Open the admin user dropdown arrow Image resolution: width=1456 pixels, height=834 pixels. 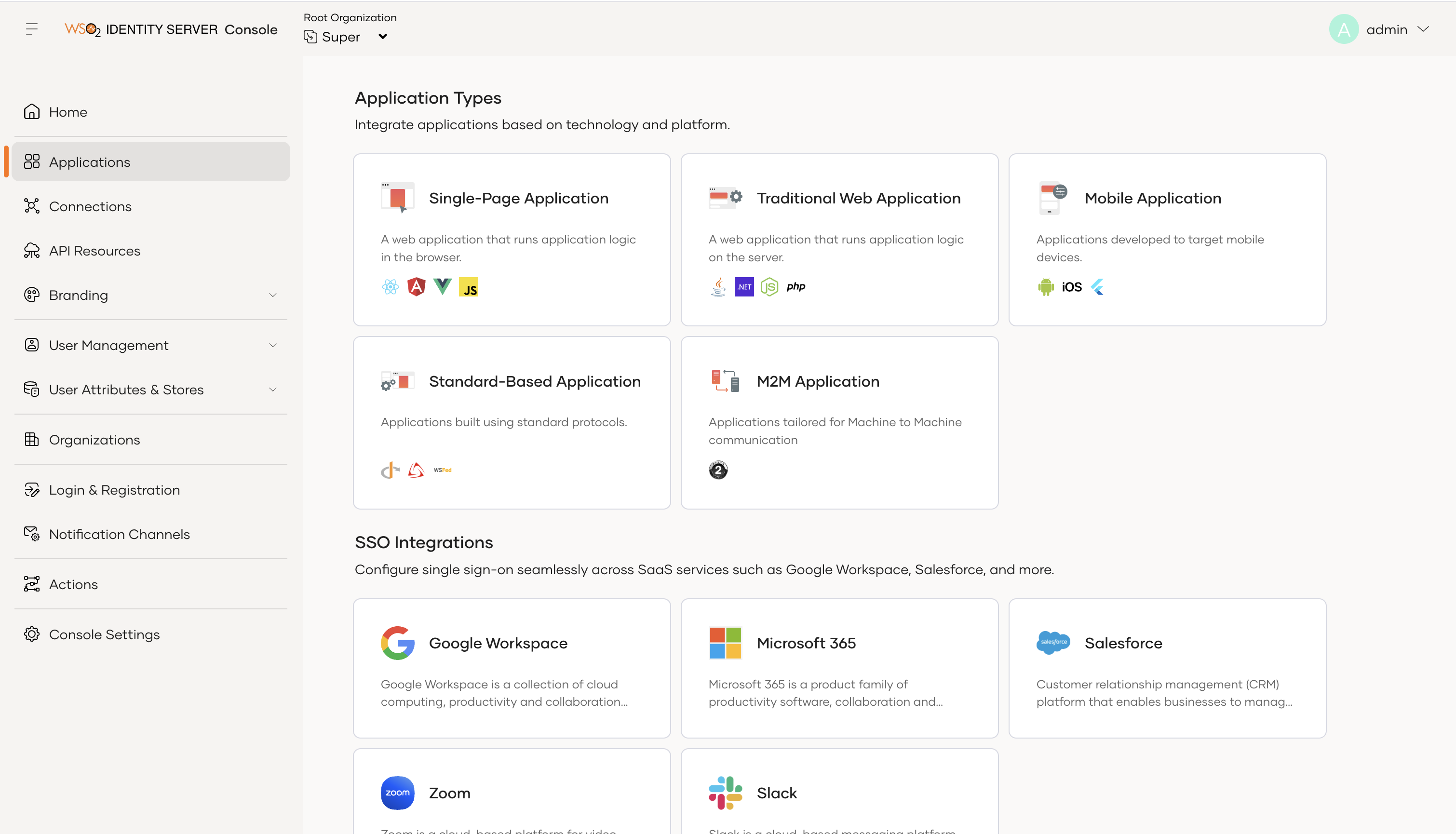pos(1423,29)
